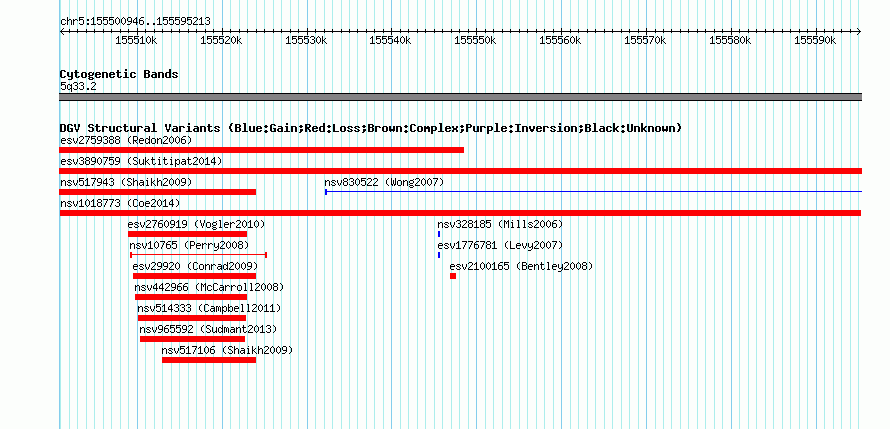This screenshot has width=890, height=429.
Task: Select the nsv514333 red loss bar
Action: [x=192, y=318]
